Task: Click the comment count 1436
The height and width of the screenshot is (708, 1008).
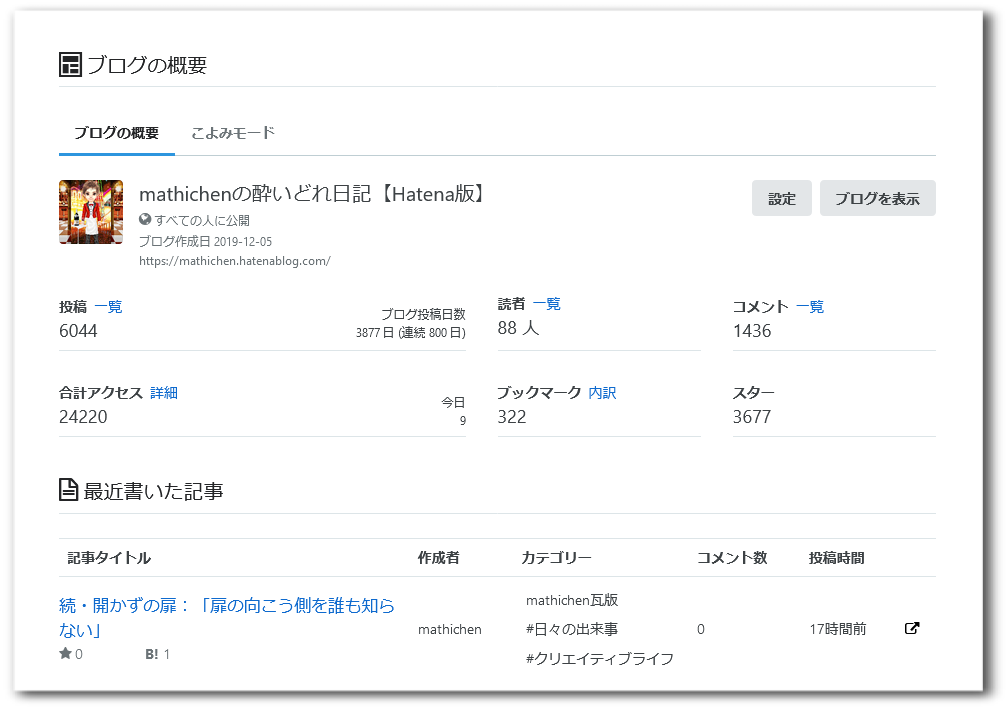Action: tap(752, 331)
